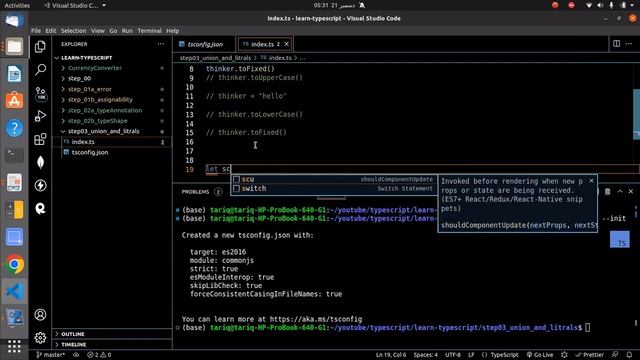Click the editor minimap scrollbar
640x360 pixels.
(x=636, y=115)
